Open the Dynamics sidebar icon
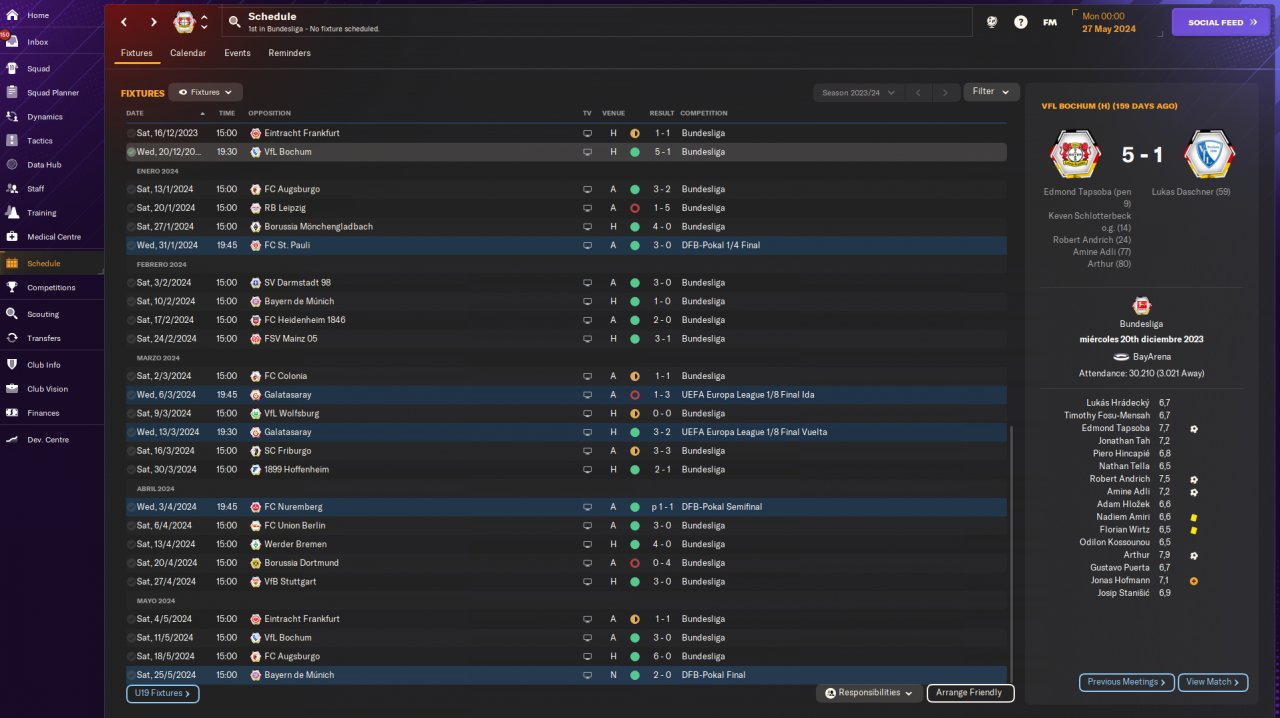The height and width of the screenshot is (718, 1280). click(12, 117)
